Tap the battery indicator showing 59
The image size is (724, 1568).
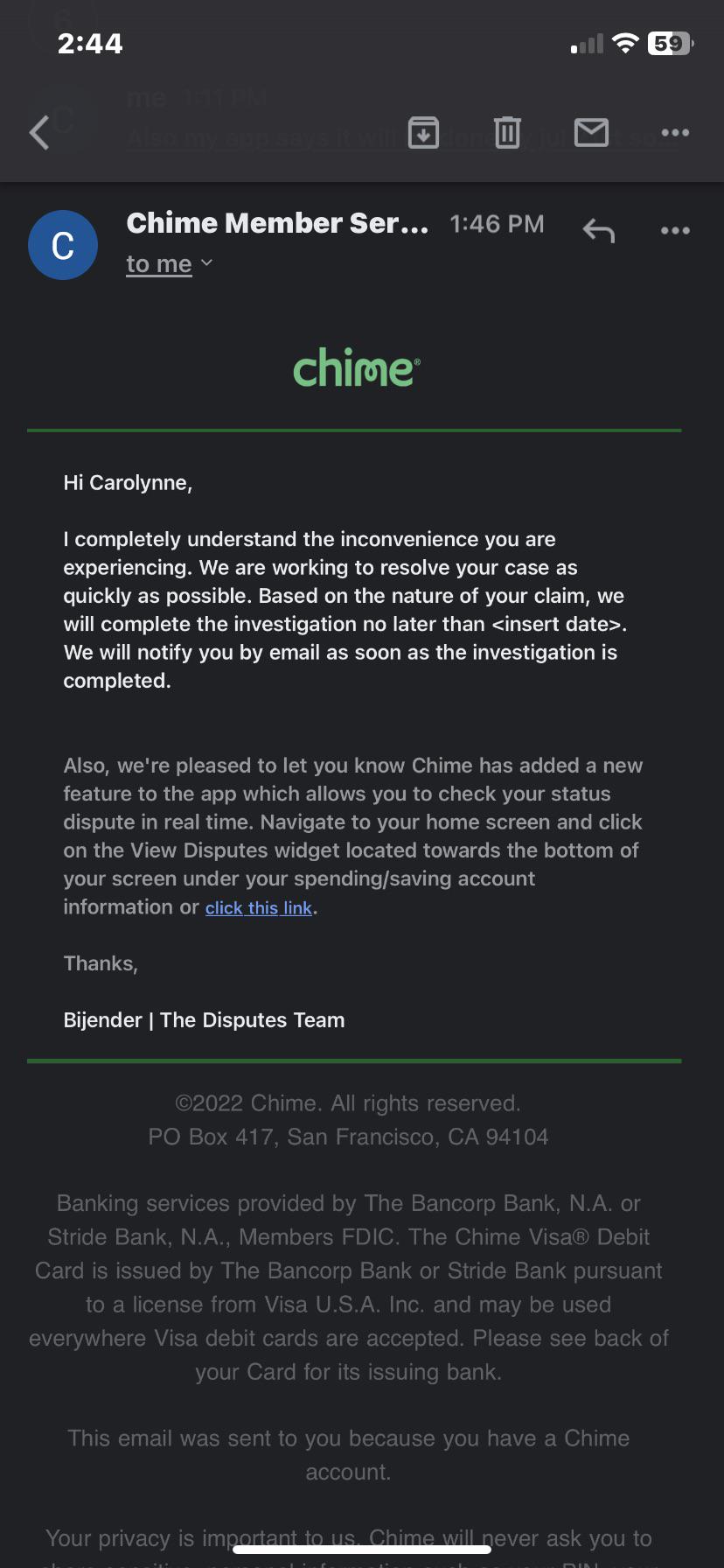click(x=670, y=44)
